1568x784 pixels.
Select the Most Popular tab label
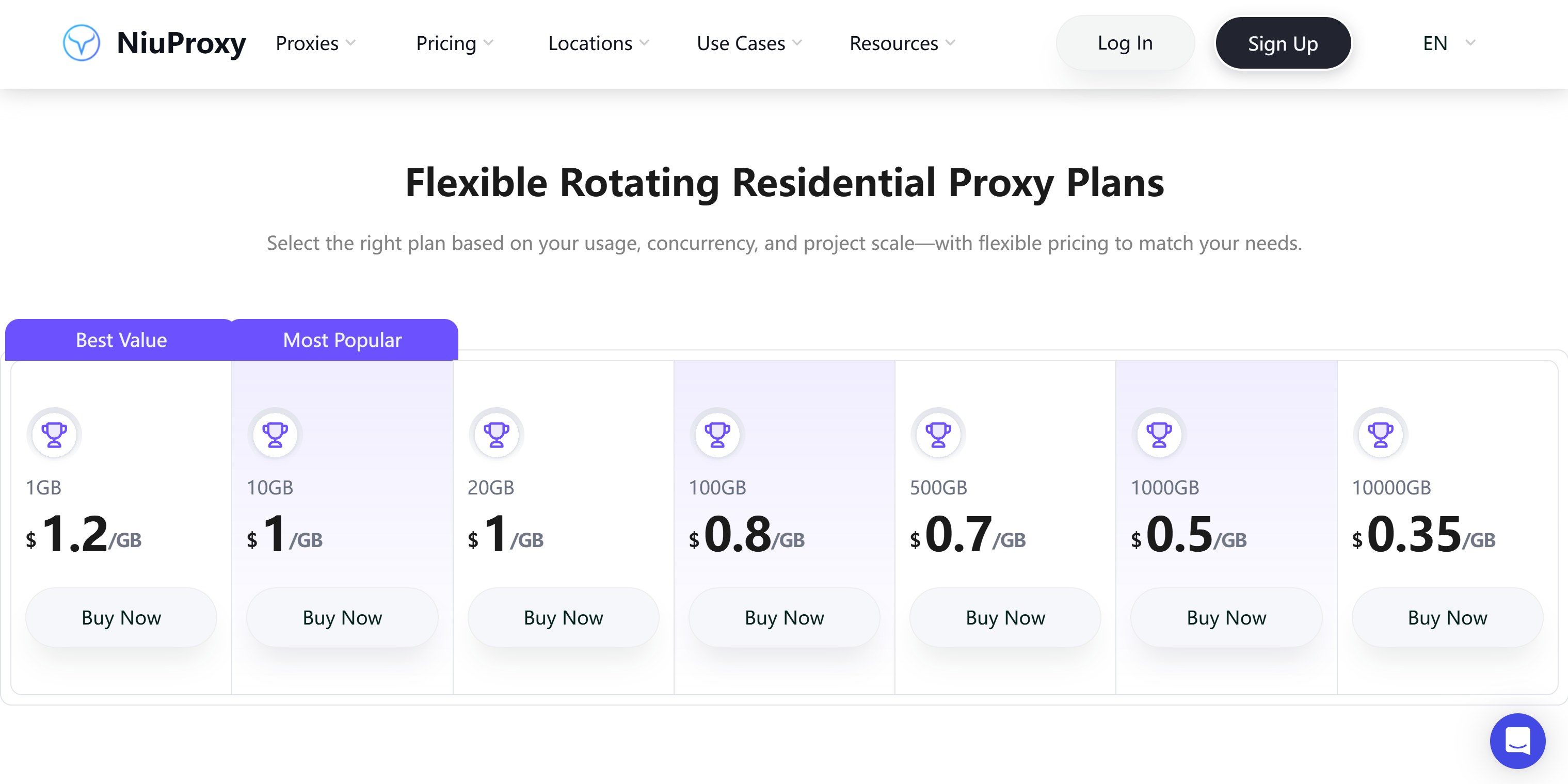[342, 340]
